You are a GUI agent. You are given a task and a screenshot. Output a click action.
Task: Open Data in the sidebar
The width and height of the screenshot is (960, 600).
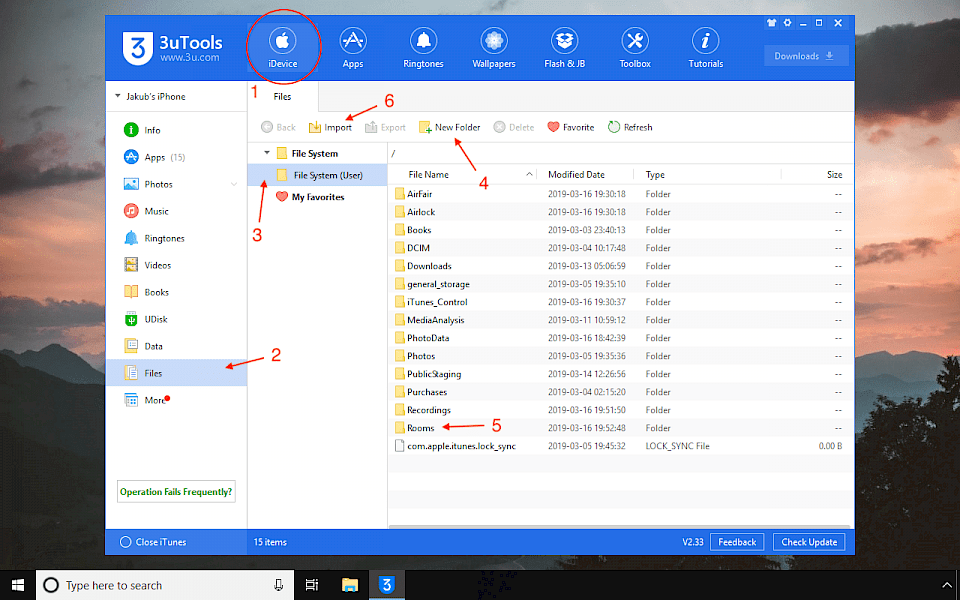(x=176, y=346)
